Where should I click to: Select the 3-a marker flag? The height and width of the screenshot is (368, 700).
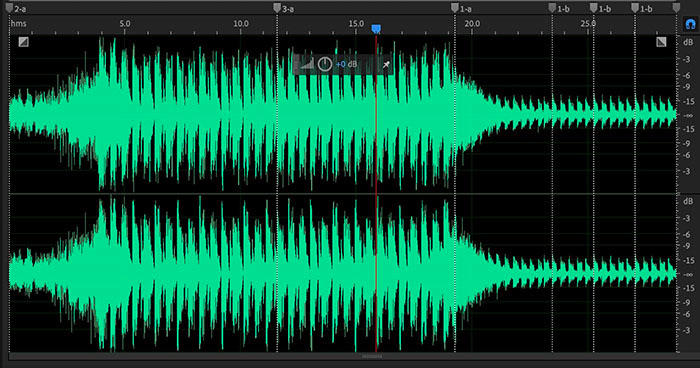(x=277, y=8)
